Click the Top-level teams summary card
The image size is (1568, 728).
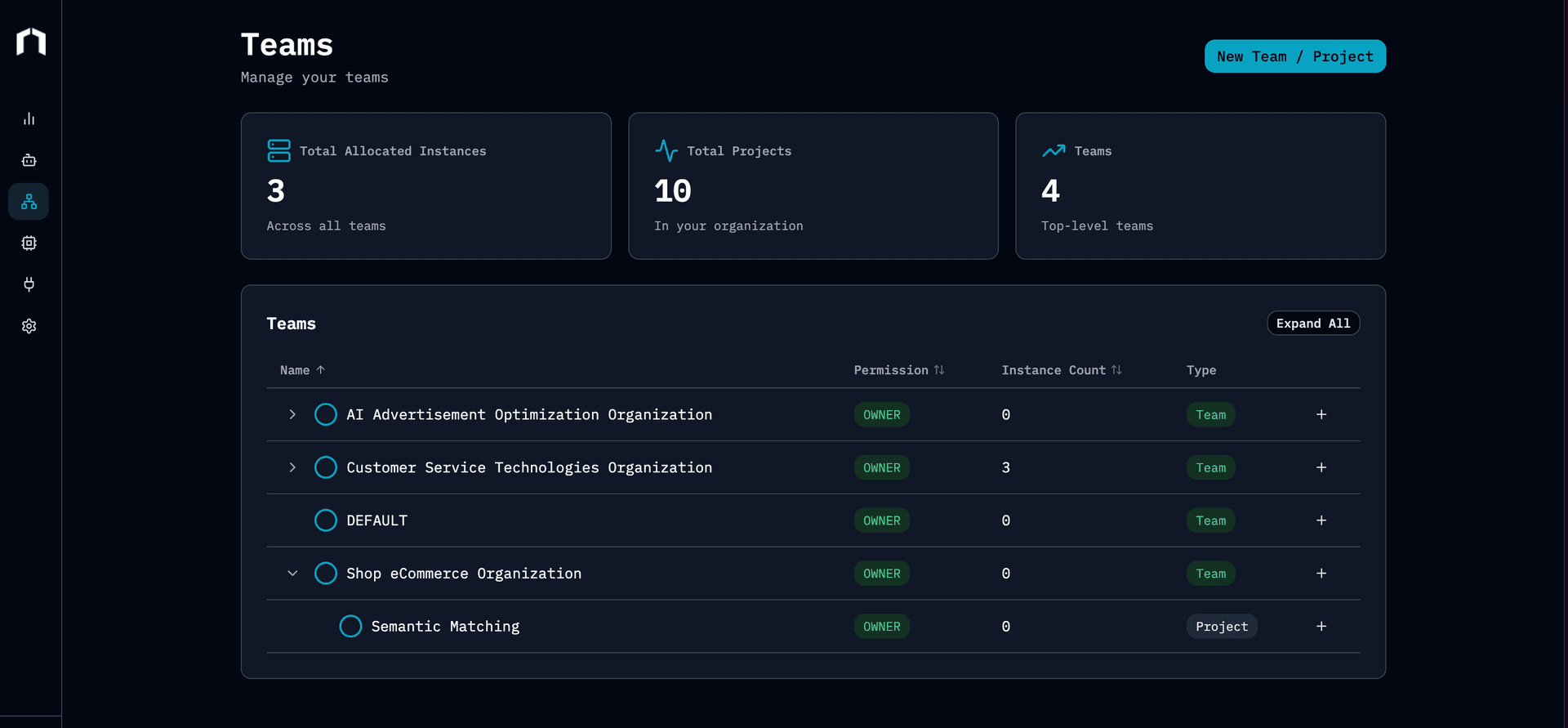click(1200, 186)
